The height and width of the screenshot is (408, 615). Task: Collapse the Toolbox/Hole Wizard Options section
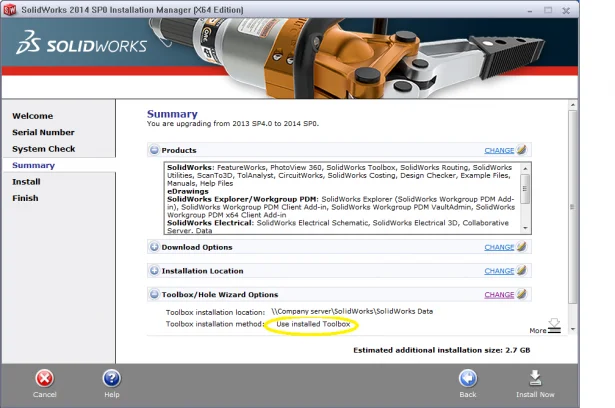(x=154, y=295)
